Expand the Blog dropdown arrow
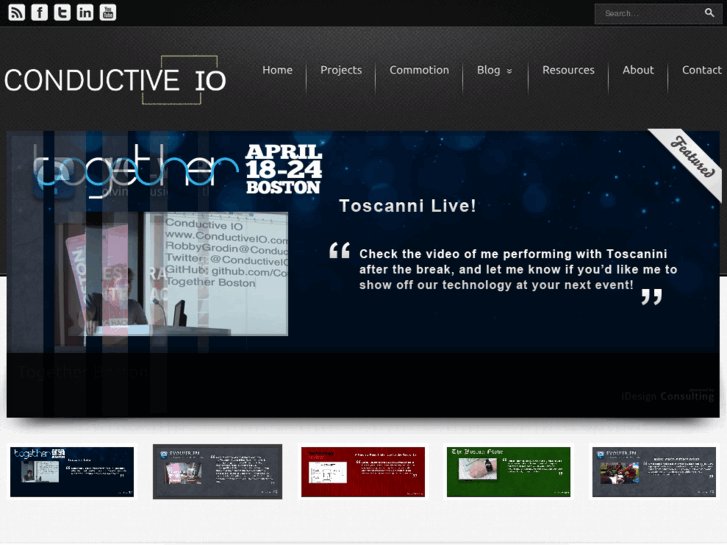The image size is (727, 545). click(509, 71)
